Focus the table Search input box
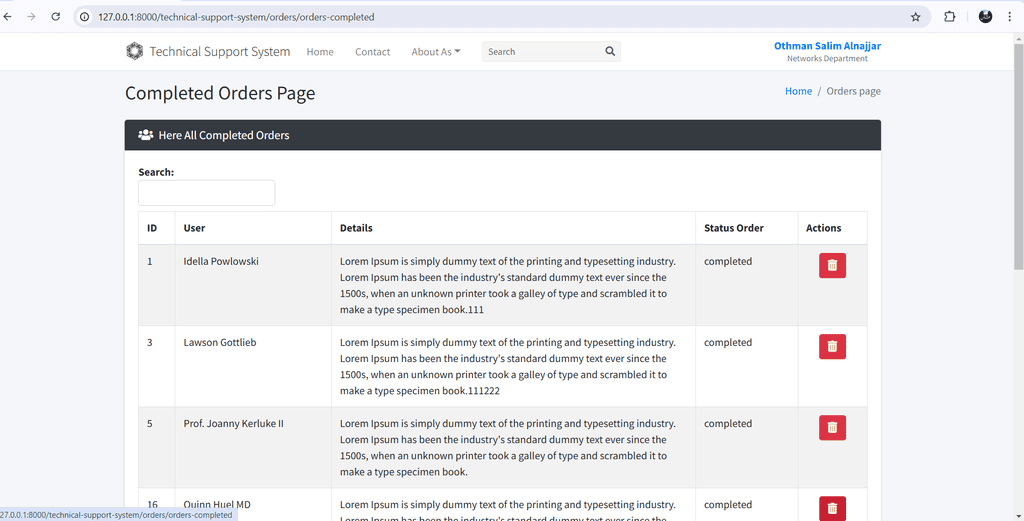 [206, 193]
